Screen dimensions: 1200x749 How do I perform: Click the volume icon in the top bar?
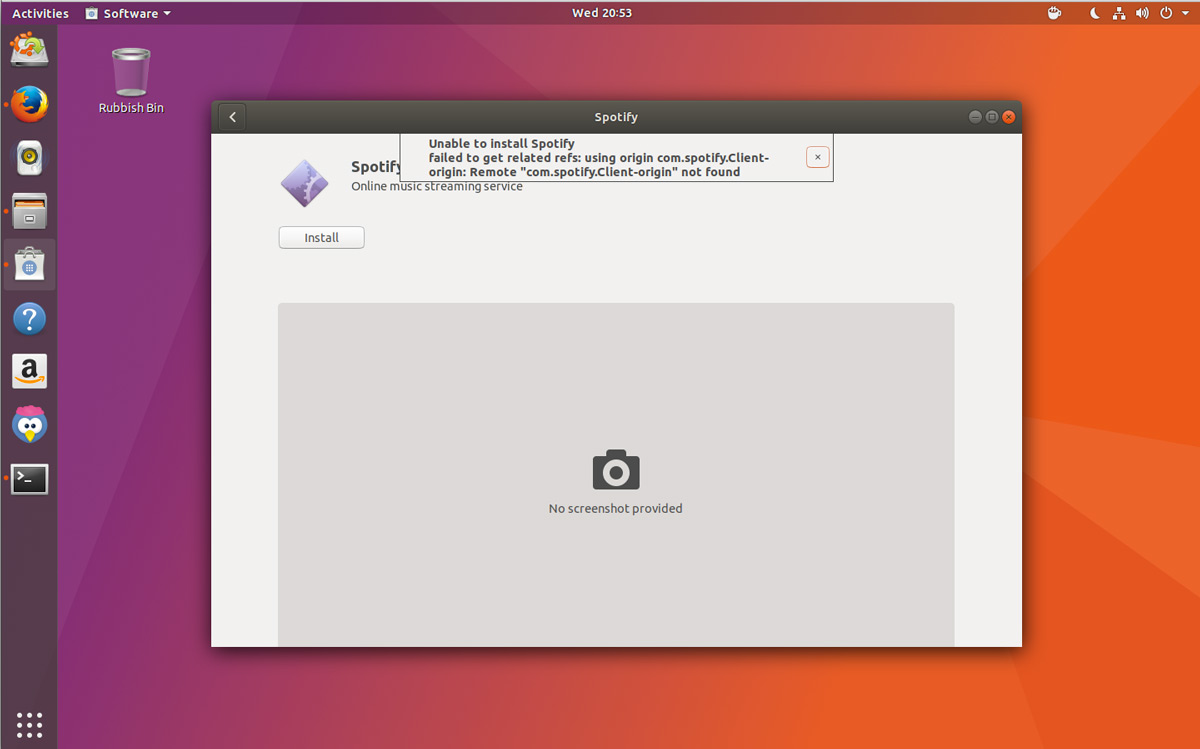tap(1142, 13)
